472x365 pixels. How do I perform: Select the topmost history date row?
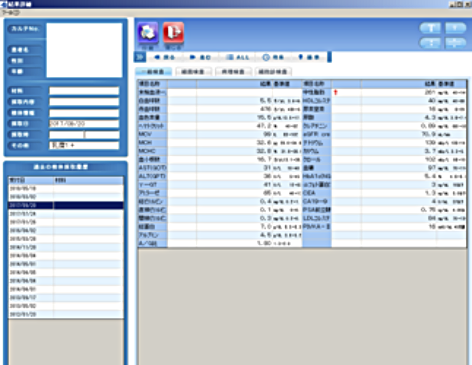[66, 188]
